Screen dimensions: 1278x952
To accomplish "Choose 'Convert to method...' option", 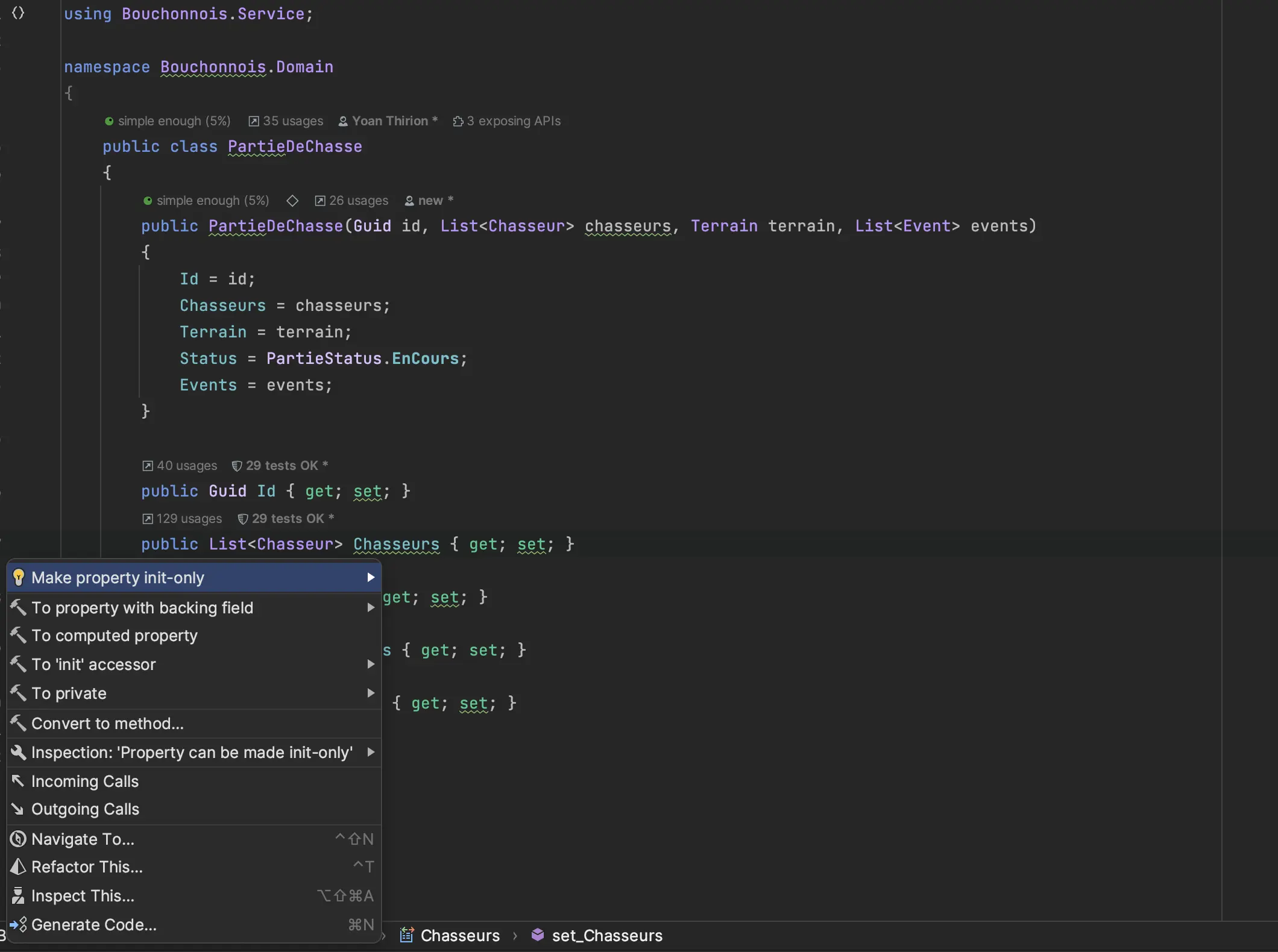I will 107,723.
